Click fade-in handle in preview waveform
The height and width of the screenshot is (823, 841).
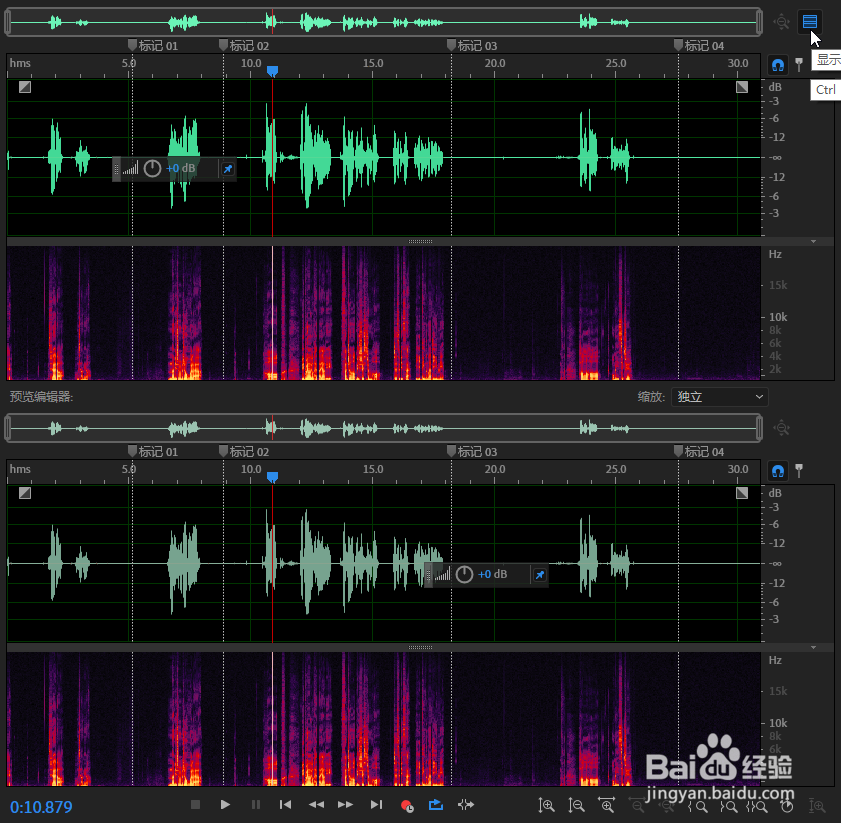click(25, 493)
